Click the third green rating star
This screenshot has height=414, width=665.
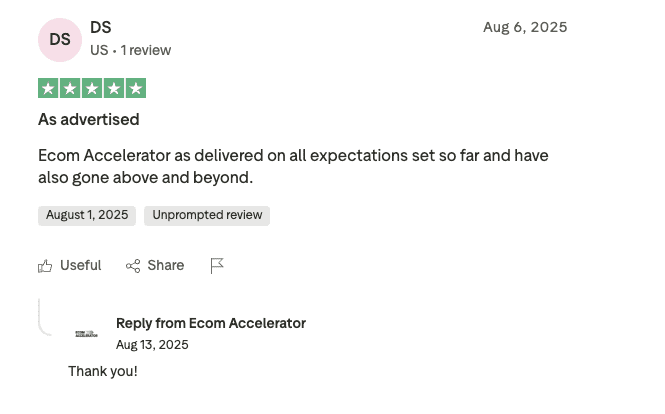[92, 88]
